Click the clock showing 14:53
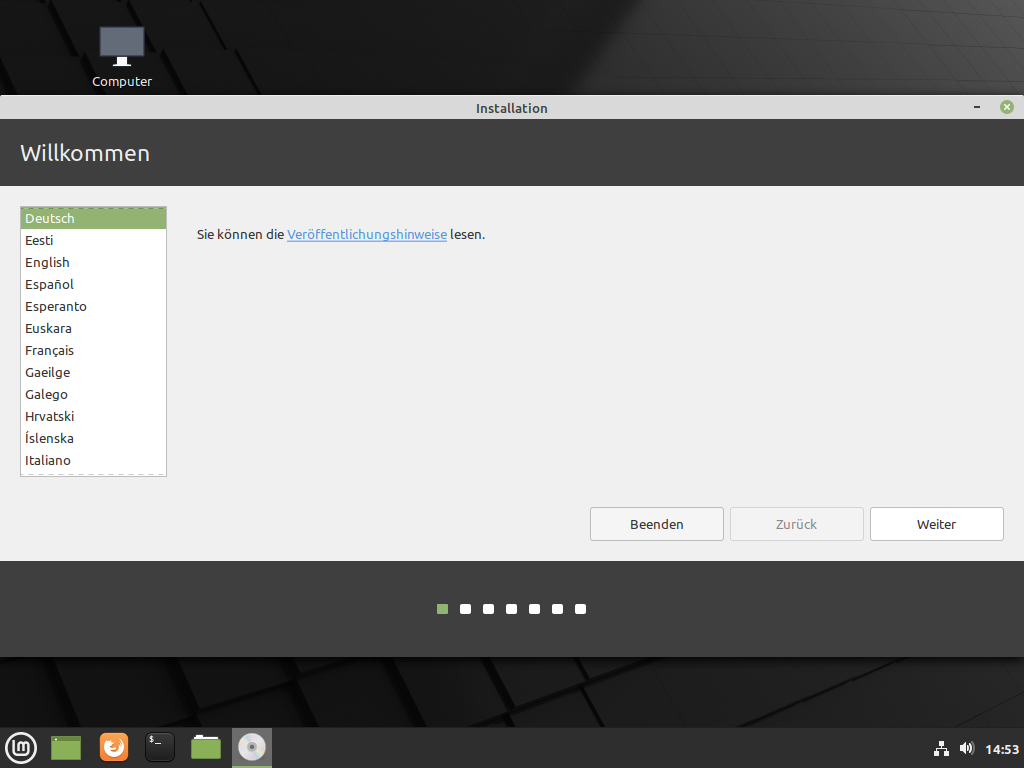 pos(1001,749)
